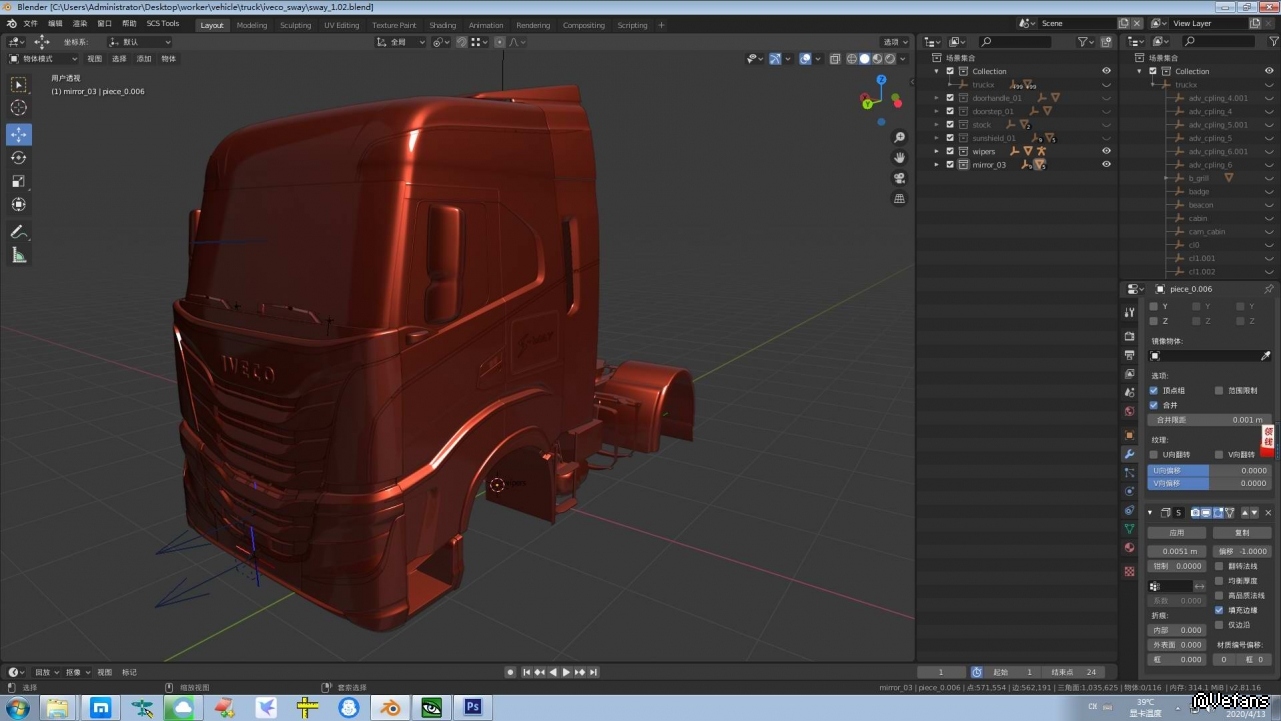Expand the doorhandle_01 collection
Viewport: 1281px width, 721px height.
(x=937, y=98)
